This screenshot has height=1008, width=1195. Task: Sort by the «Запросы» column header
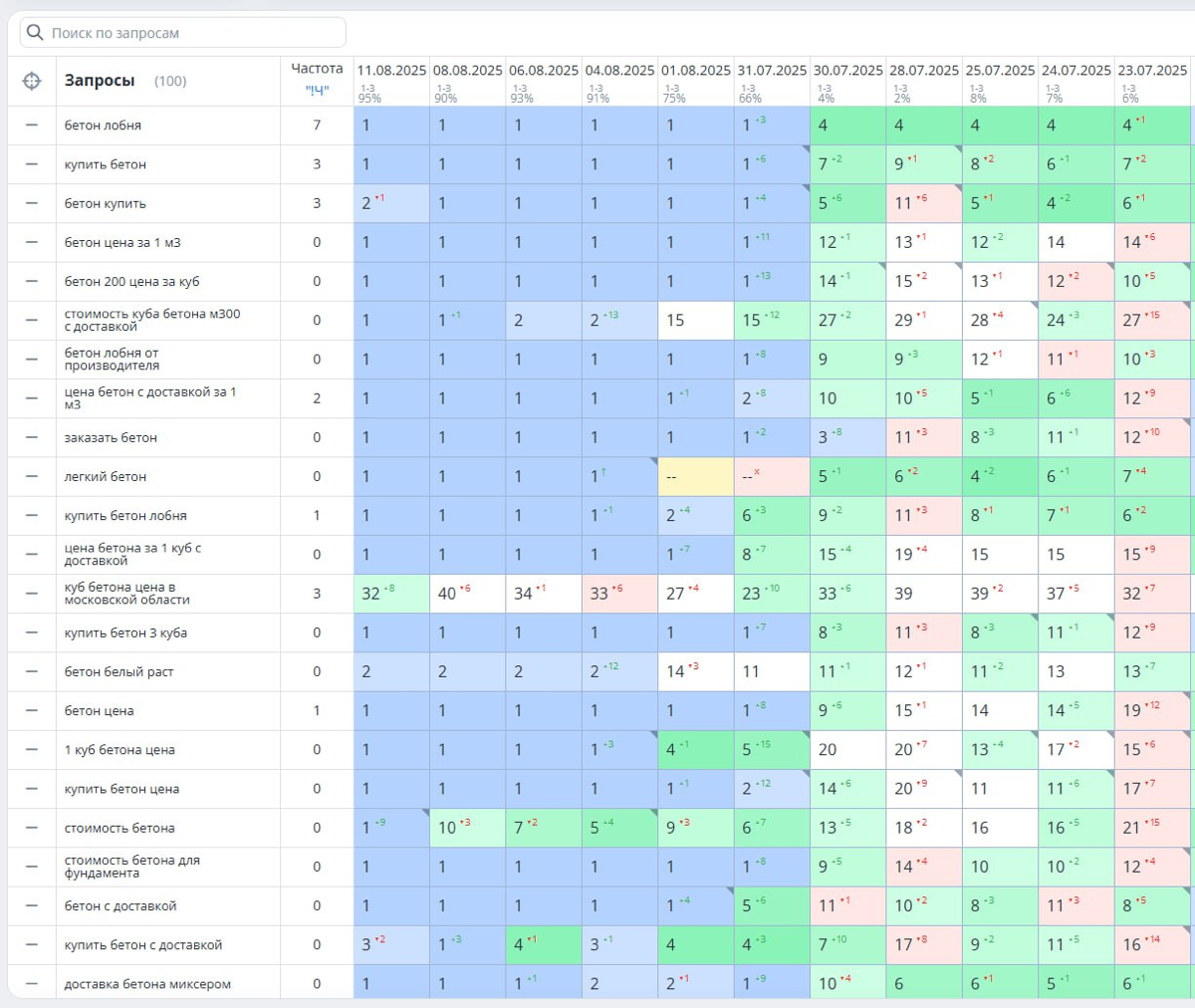point(100,81)
